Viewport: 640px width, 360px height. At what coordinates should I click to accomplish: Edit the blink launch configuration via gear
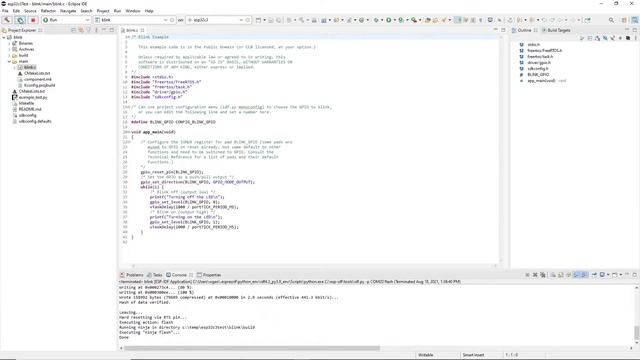172,20
